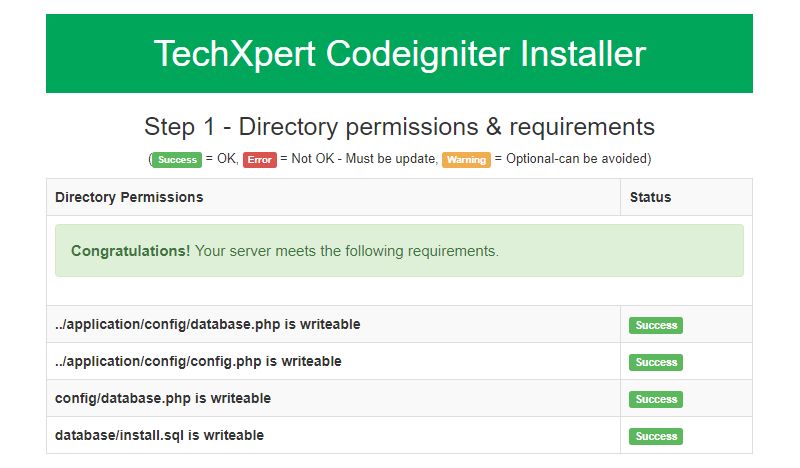Click Success badge for database/install.sql row
This screenshot has height=468, width=800.
(656, 436)
